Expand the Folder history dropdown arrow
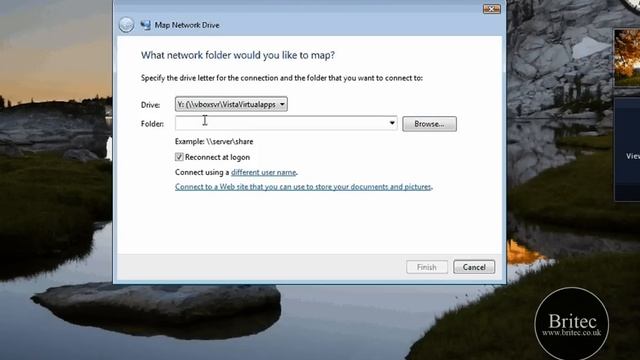 click(x=392, y=123)
